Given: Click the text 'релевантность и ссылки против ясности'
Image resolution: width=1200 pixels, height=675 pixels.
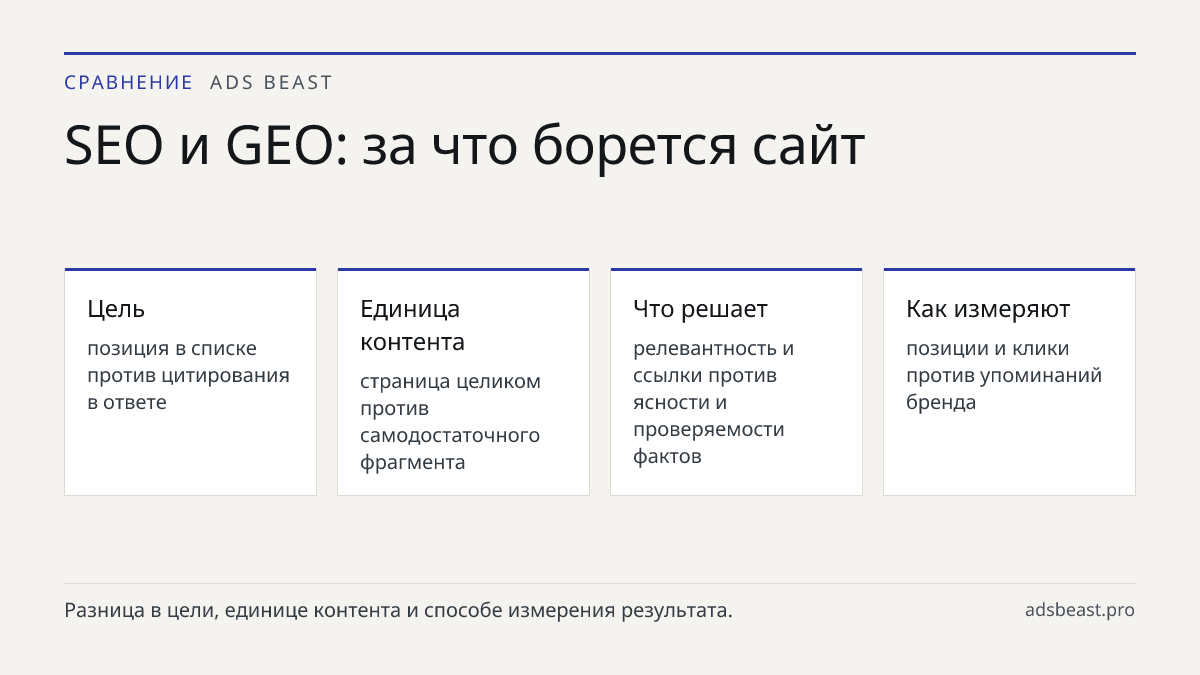Looking at the screenshot, I should (714, 375).
